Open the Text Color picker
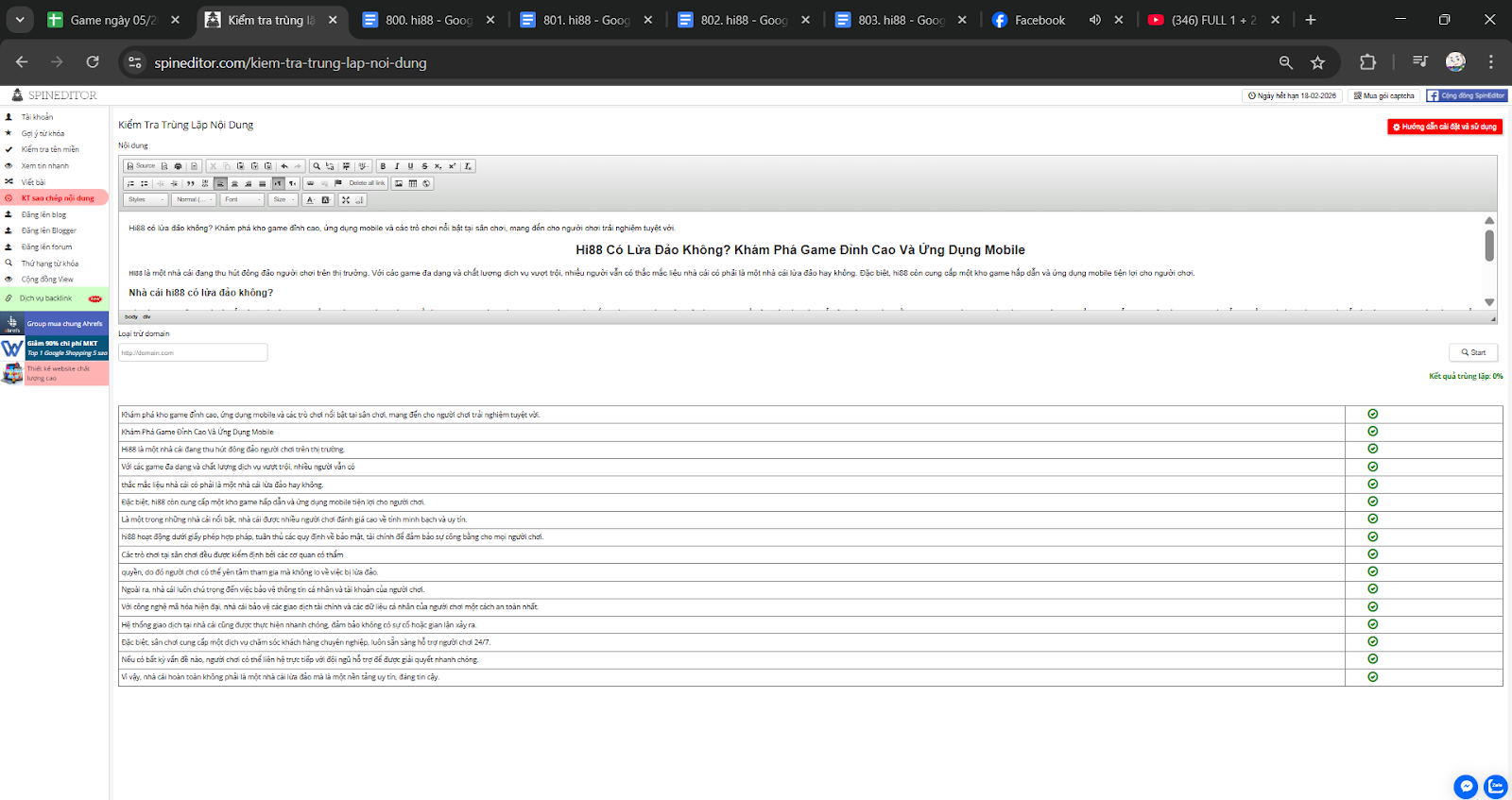1512x800 pixels. [310, 199]
